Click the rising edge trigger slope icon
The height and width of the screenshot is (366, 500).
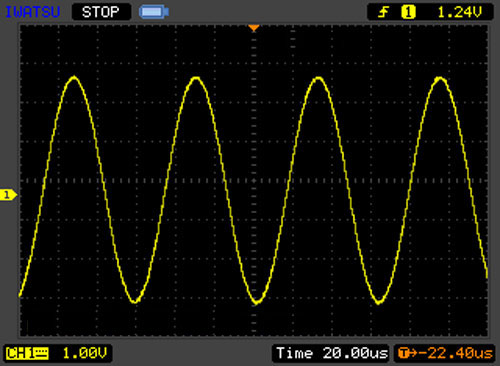(383, 13)
